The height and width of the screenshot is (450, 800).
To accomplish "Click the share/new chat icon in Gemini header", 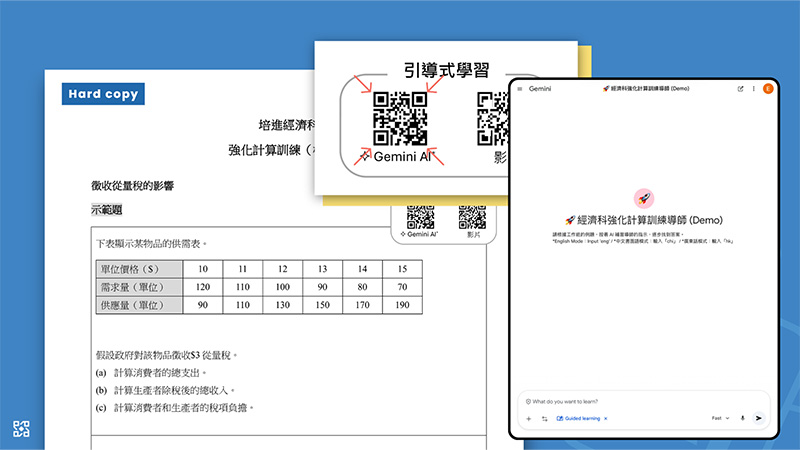I will (x=740, y=89).
